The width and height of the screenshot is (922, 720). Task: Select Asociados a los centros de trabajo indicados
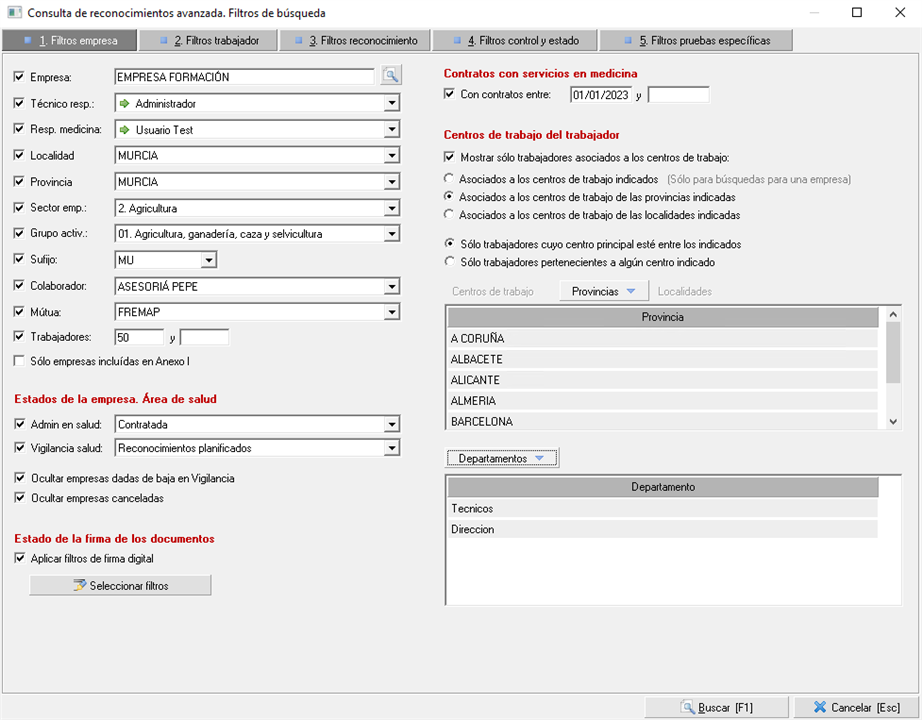point(450,179)
